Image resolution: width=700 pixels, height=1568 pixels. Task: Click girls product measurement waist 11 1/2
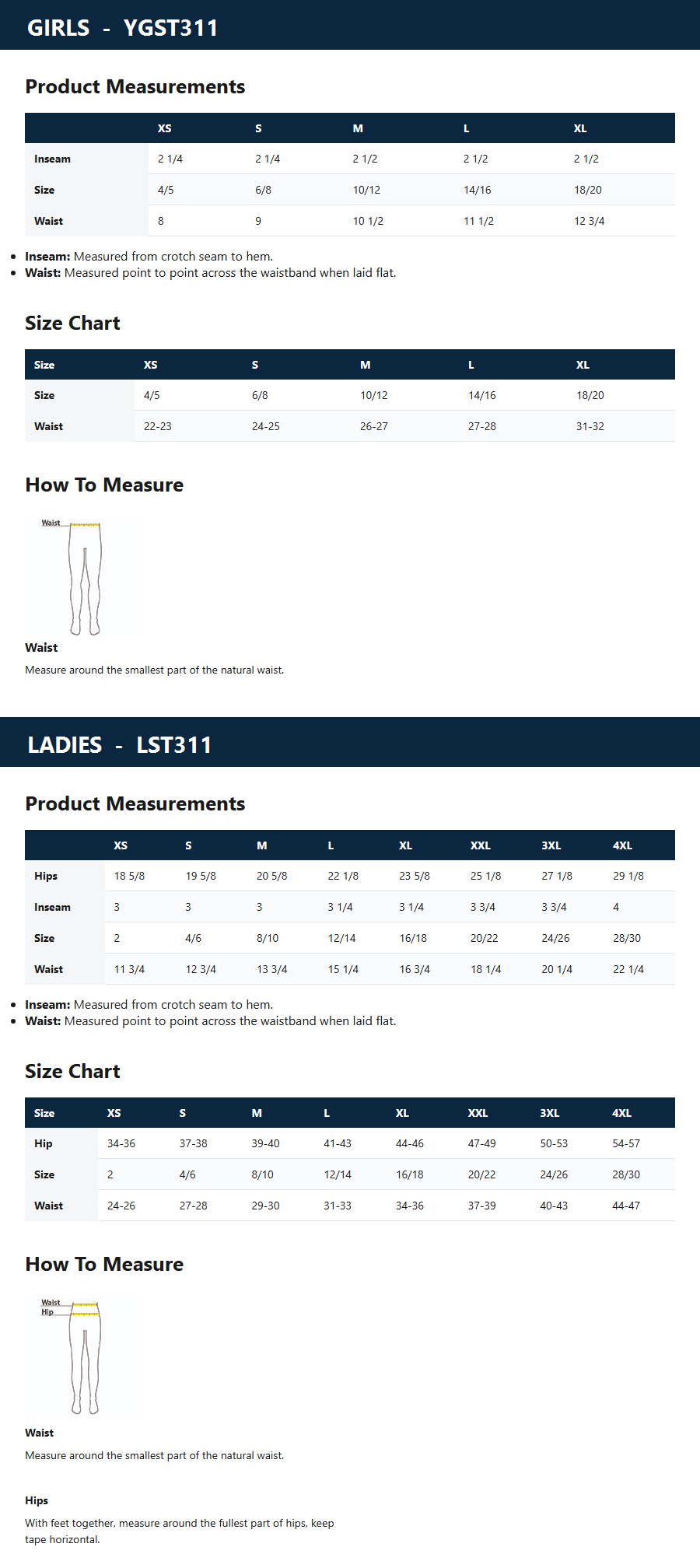(x=478, y=221)
